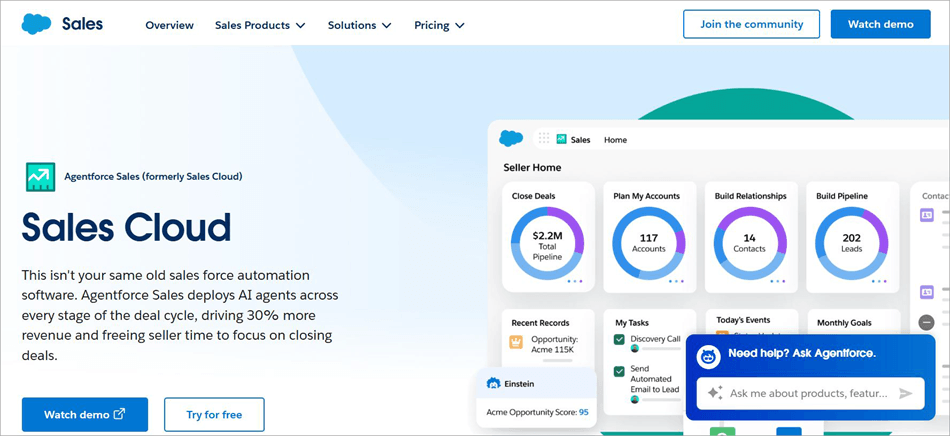Click the 202 Leads donut chart
This screenshot has height=436, width=950.
click(851, 243)
